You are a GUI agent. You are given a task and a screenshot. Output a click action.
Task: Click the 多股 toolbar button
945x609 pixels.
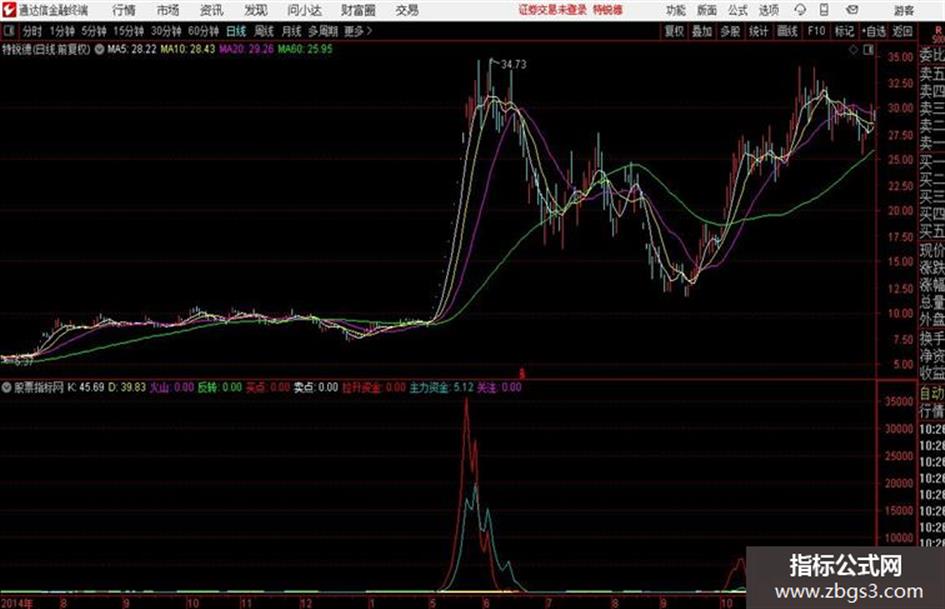point(730,31)
